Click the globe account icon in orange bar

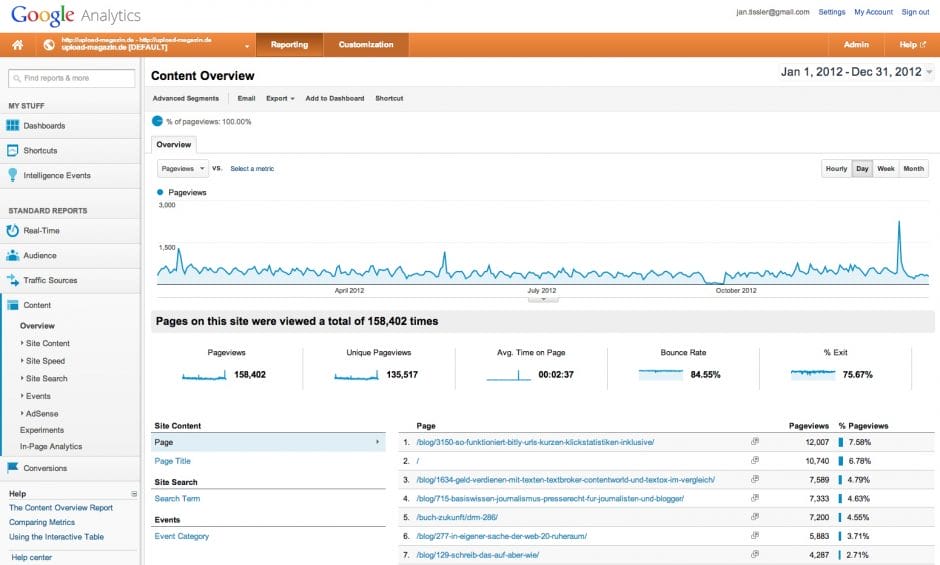click(49, 45)
